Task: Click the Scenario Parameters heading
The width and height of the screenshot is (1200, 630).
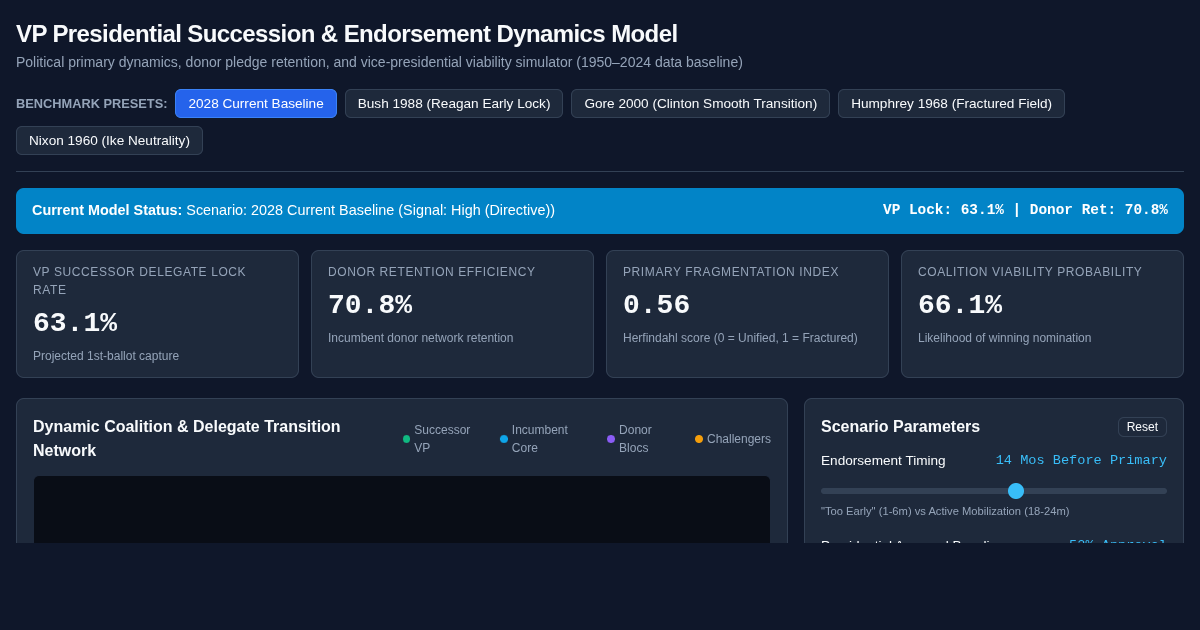Action: [900, 427]
